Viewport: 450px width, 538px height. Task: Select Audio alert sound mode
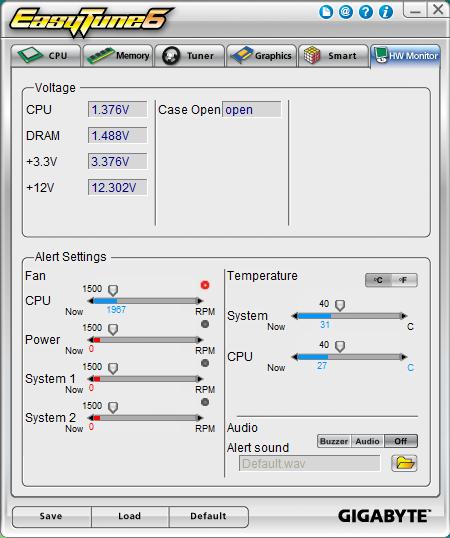coord(367,441)
